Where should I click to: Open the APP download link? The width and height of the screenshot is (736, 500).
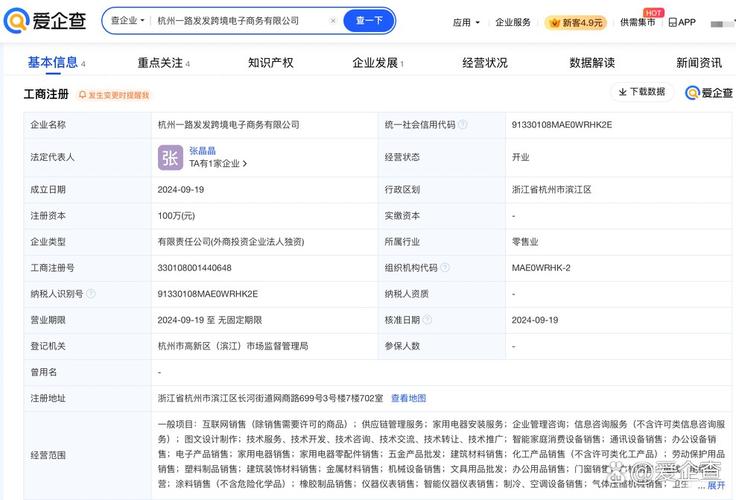682,22
